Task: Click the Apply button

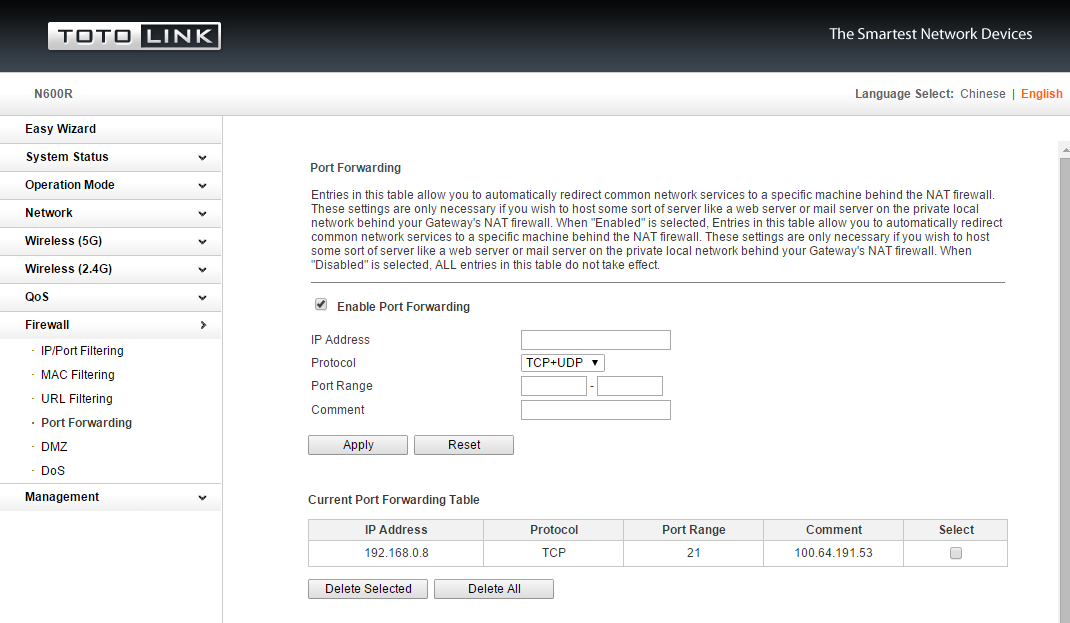Action: (358, 445)
